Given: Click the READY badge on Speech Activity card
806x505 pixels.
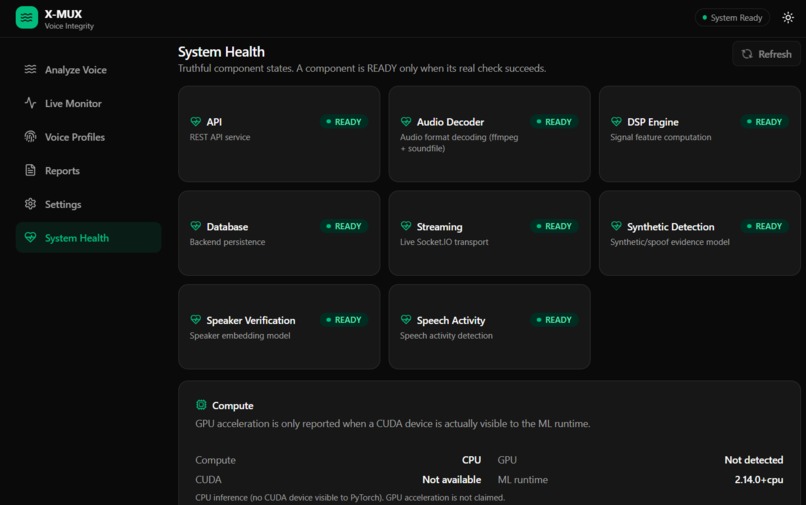Looking at the screenshot, I should 554,320.
